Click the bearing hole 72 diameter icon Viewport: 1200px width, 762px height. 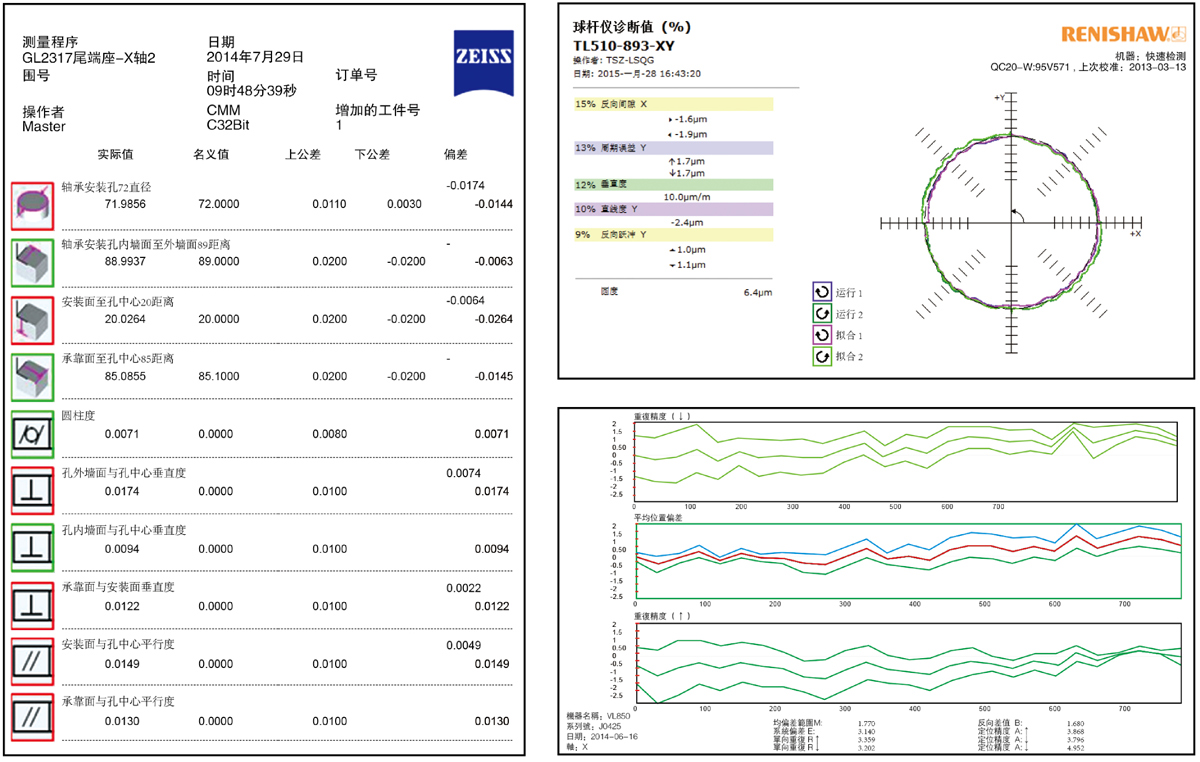click(30, 204)
